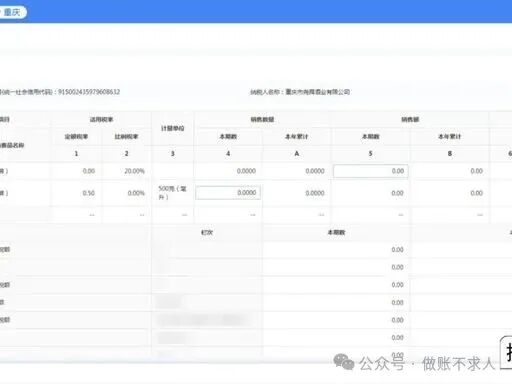This screenshot has width=512, height=384.
Task: Click the 销售额 column header
Action: pos(410,119)
